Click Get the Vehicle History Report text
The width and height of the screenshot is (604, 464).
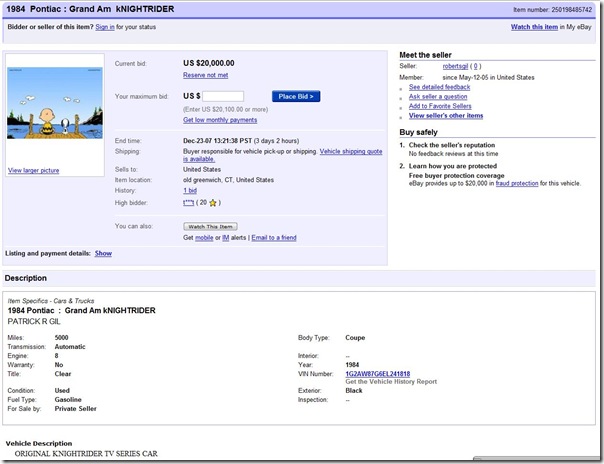click(391, 382)
